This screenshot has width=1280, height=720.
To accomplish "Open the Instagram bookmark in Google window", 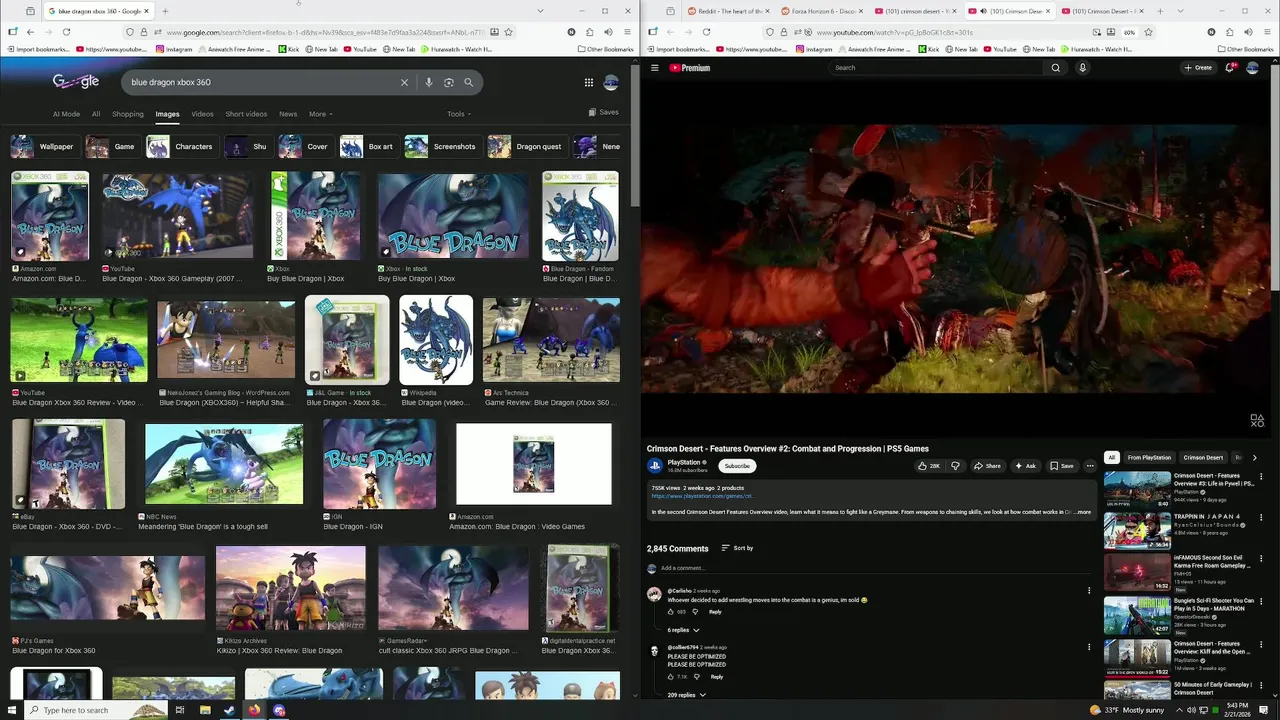I will click(x=176, y=49).
